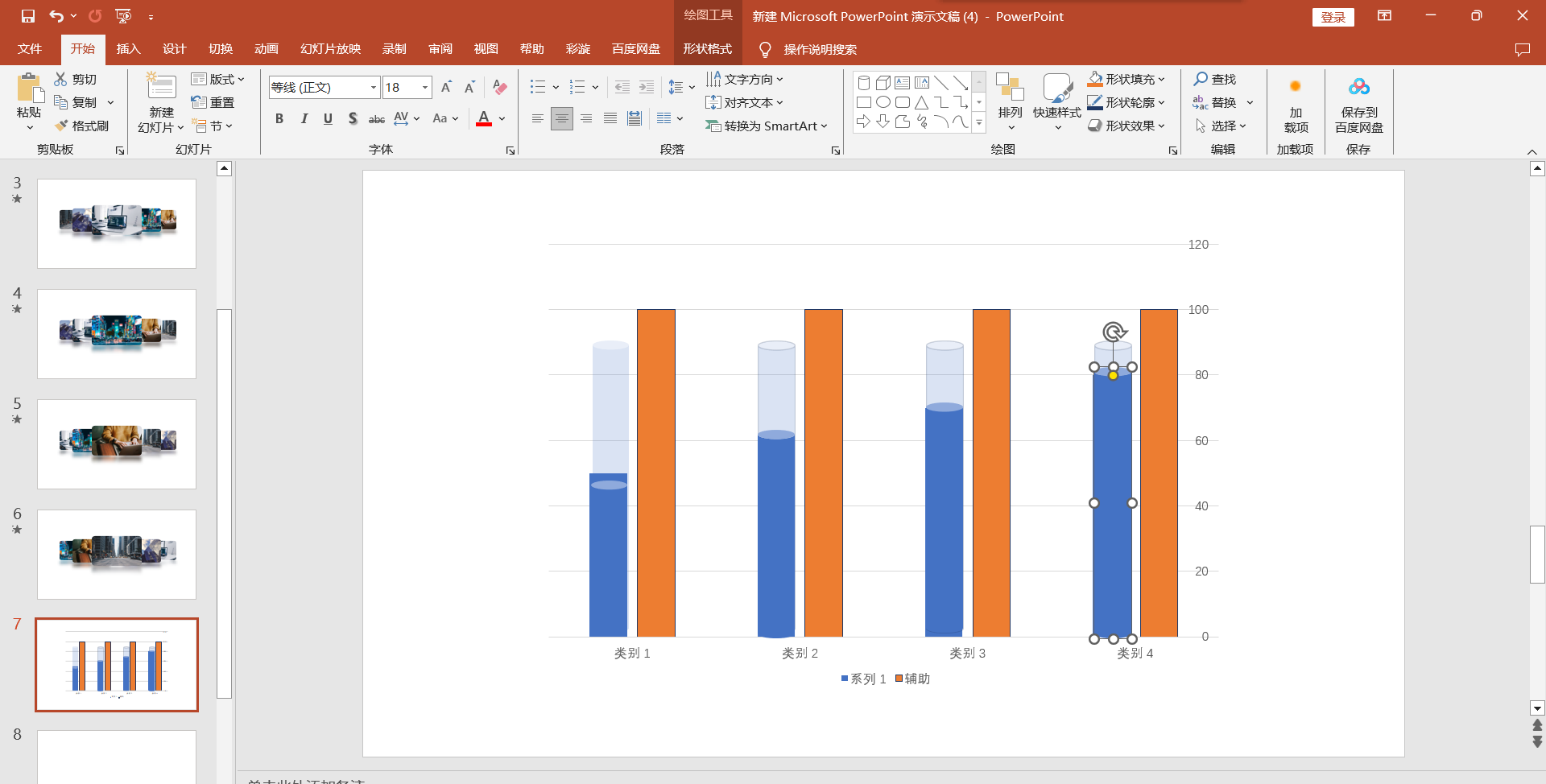Toggle italic text formatting
The height and width of the screenshot is (784, 1546).
click(304, 119)
